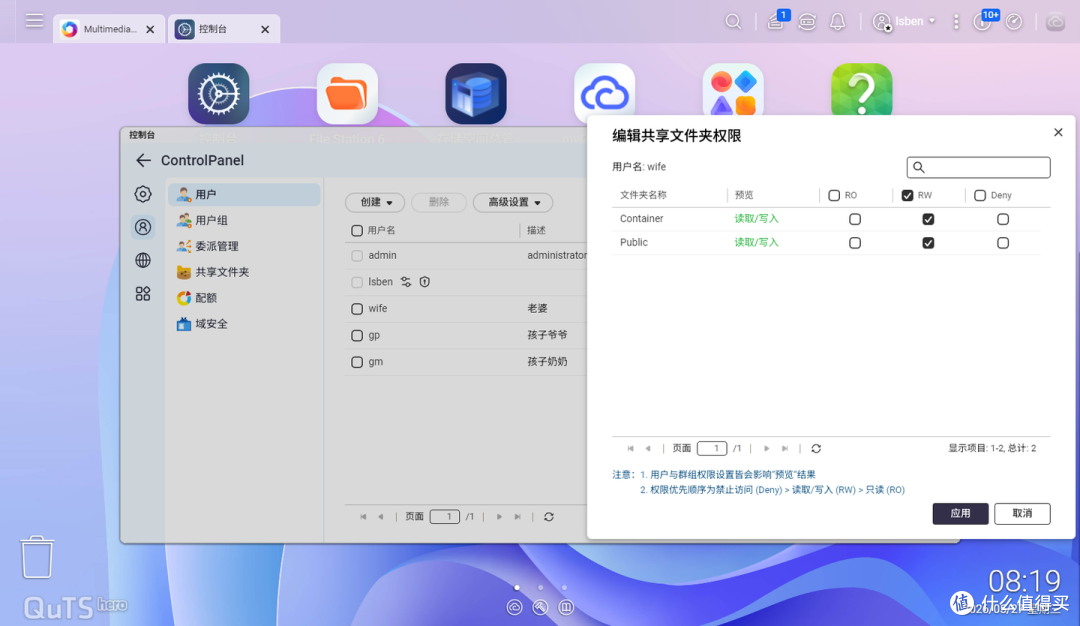Refresh the shared folder permission list
This screenshot has width=1080, height=626.
click(816, 448)
